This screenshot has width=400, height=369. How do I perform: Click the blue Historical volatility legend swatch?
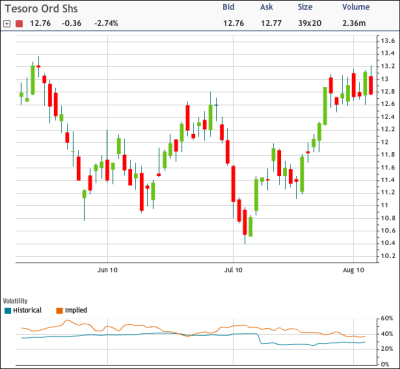tap(8, 311)
